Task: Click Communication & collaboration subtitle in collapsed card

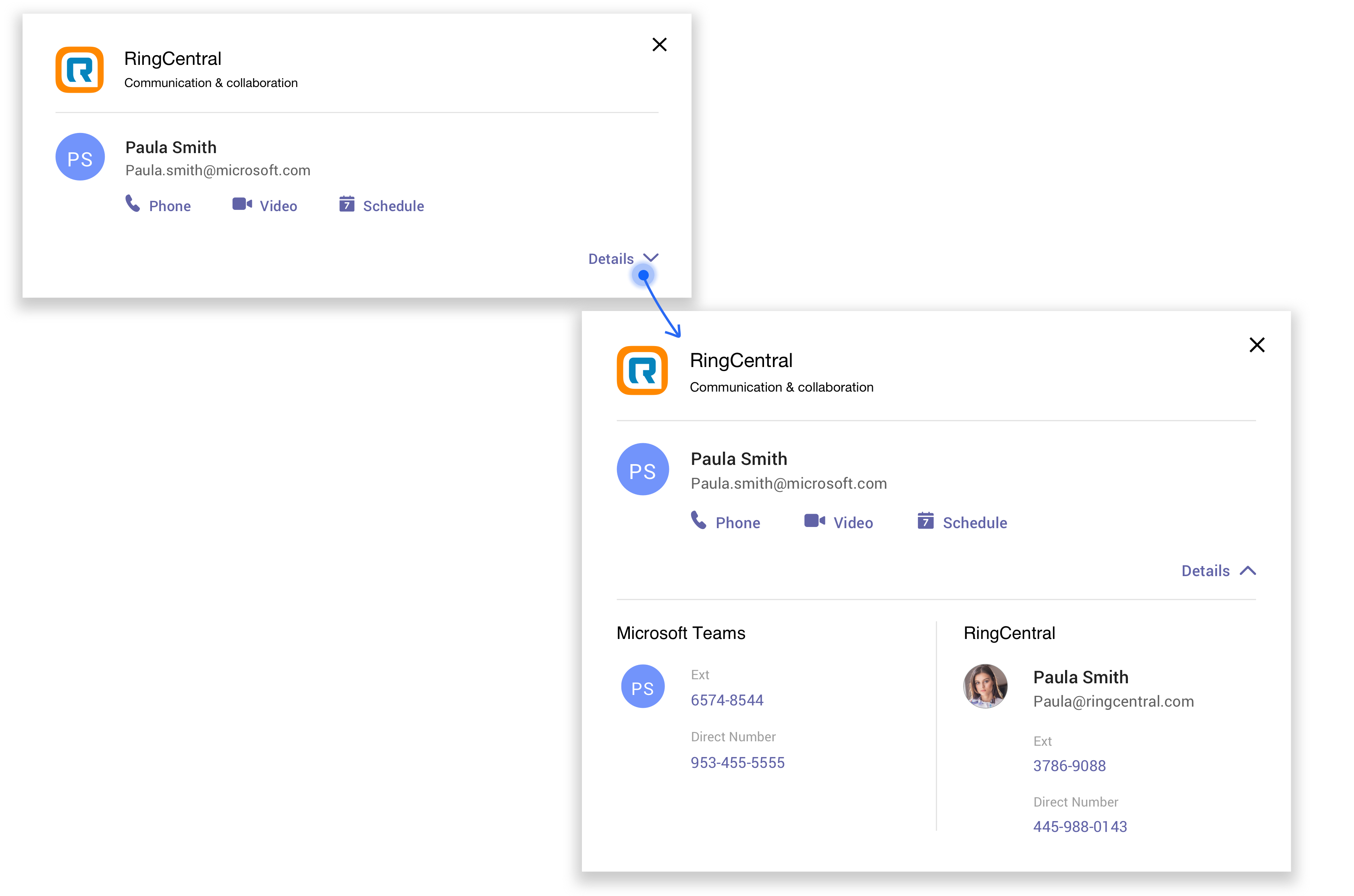Action: coord(211,83)
